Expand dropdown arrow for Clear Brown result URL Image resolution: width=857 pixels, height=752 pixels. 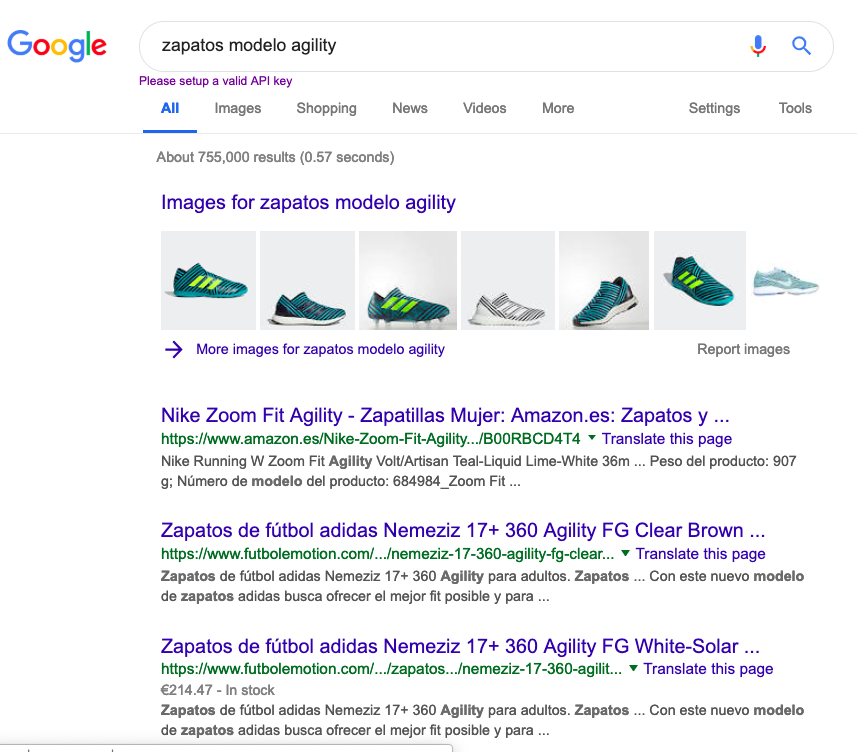tap(625, 553)
